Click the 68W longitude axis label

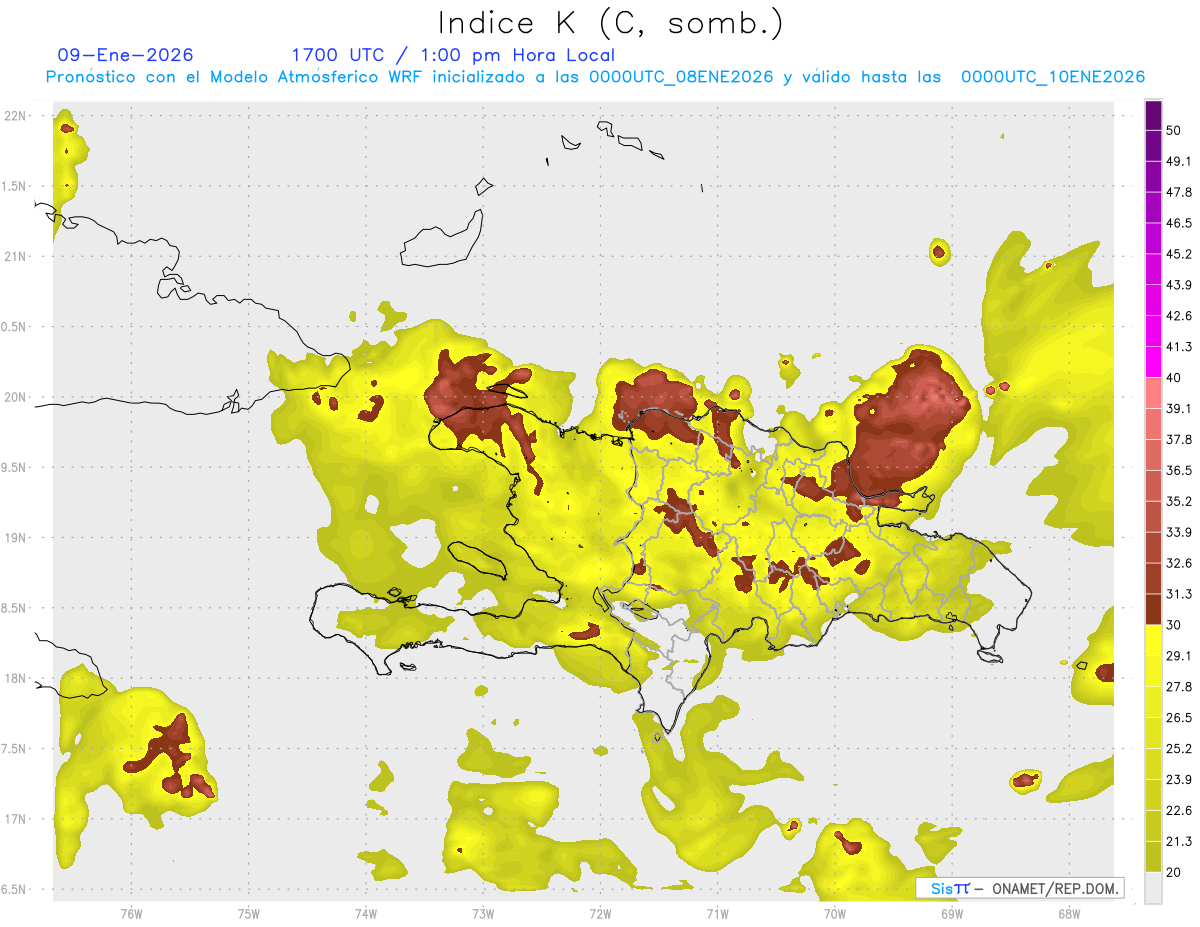(x=1068, y=914)
